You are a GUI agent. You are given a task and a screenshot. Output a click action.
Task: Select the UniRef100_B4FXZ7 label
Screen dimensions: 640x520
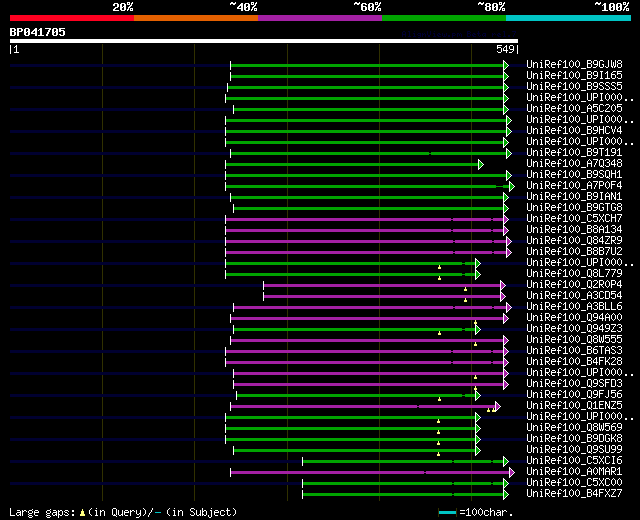tap(574, 493)
